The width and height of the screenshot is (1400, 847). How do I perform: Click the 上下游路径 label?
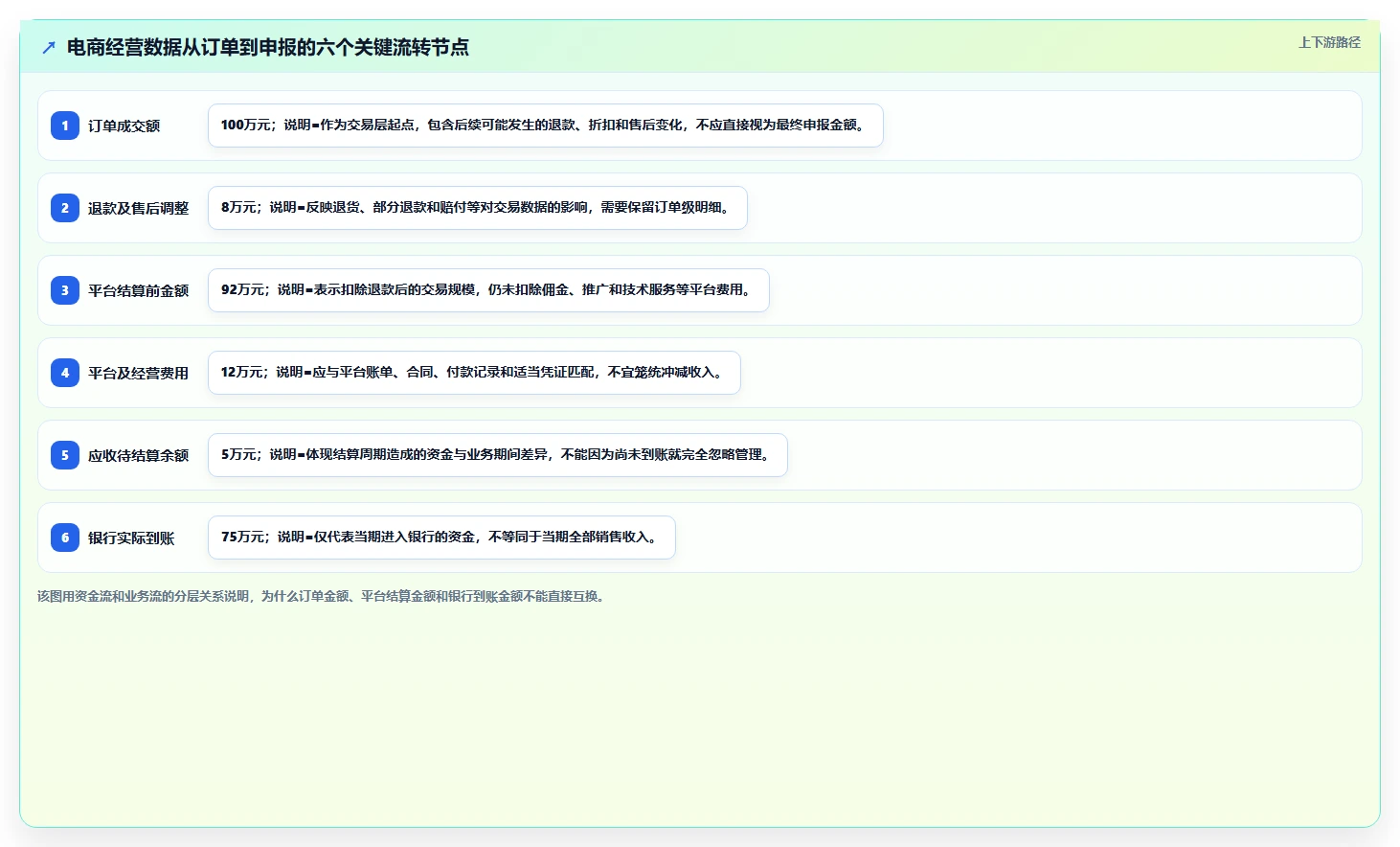[x=1329, y=42]
